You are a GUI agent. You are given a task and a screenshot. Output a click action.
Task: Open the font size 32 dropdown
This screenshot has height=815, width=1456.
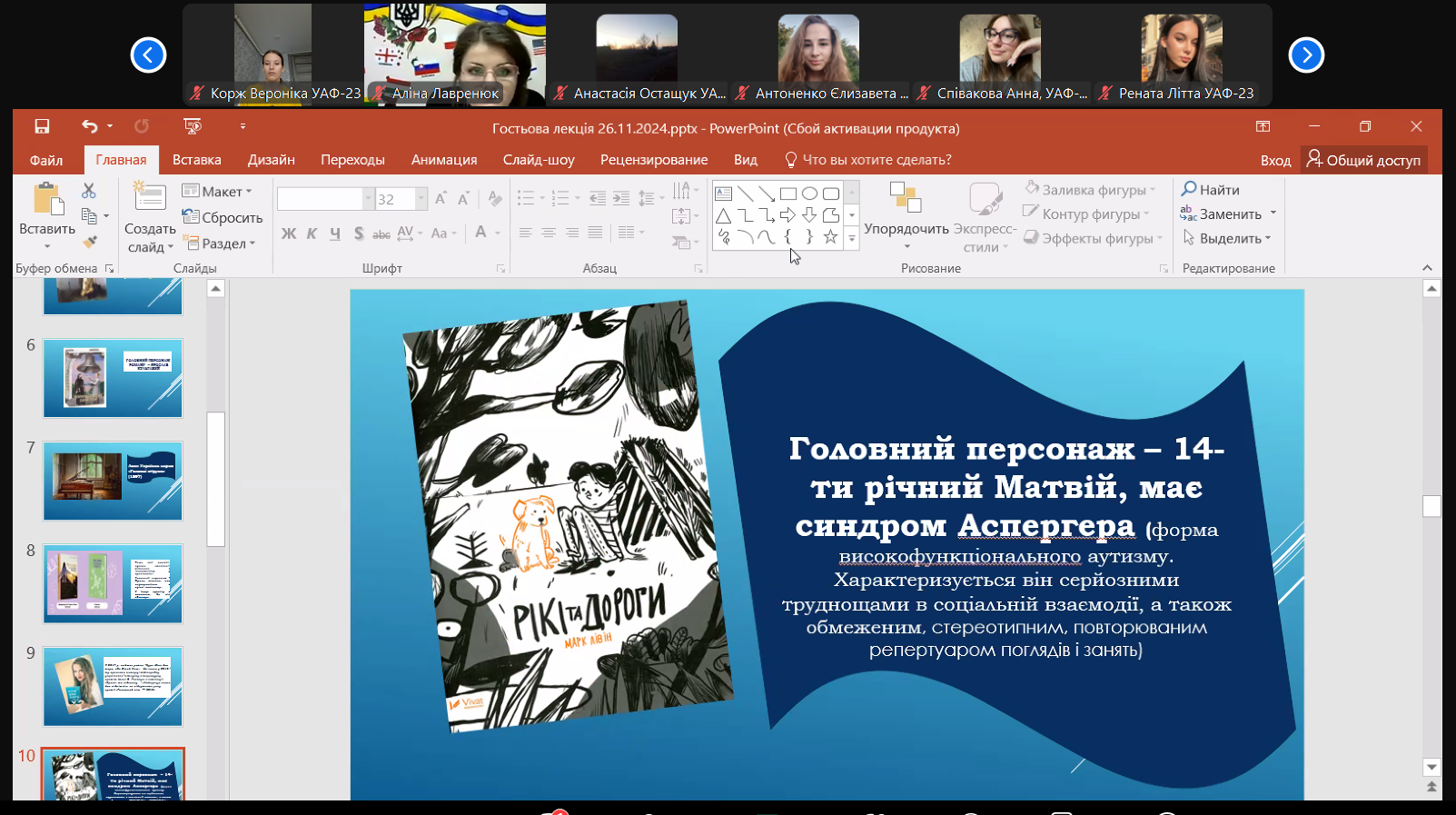tap(421, 199)
